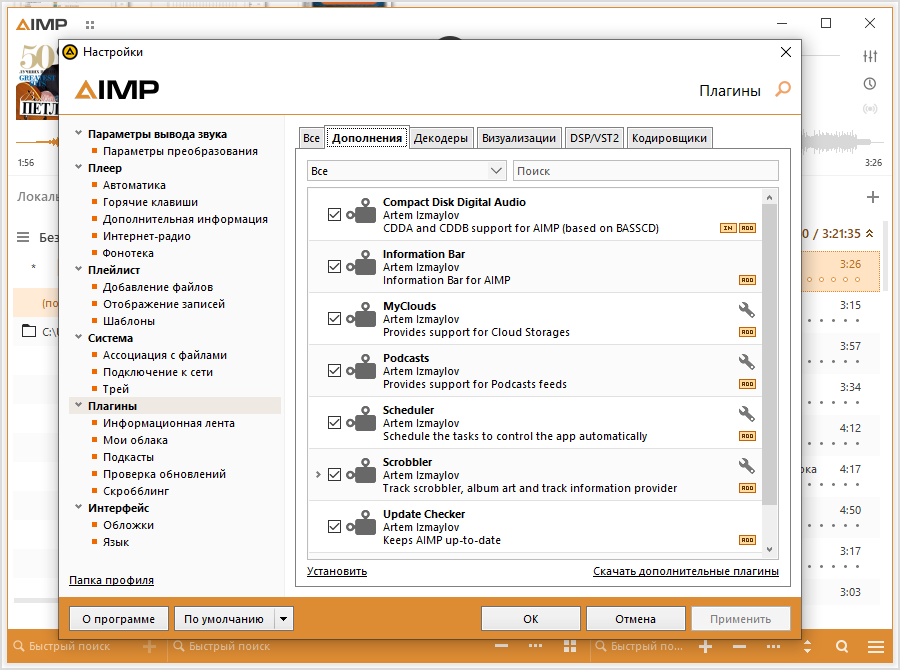Image resolution: width=900 pixels, height=670 pixels.
Task: Collapse the 'Плагины' tree node
Action: pyautogui.click(x=79, y=405)
